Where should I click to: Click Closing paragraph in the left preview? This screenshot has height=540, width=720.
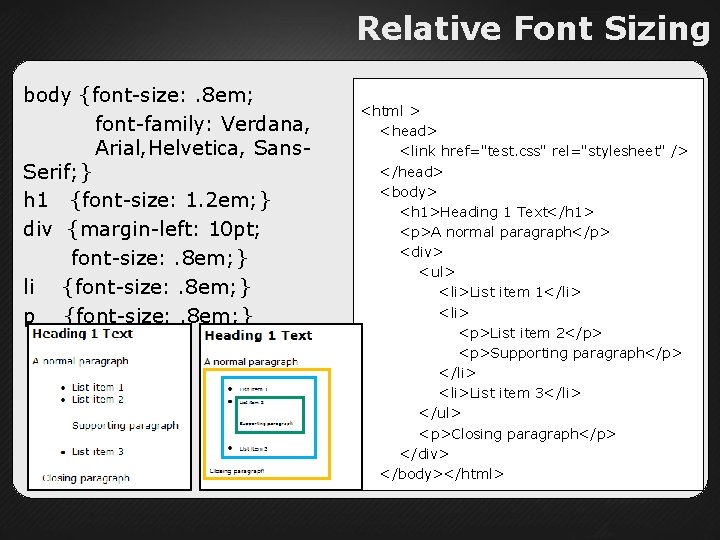(86, 478)
